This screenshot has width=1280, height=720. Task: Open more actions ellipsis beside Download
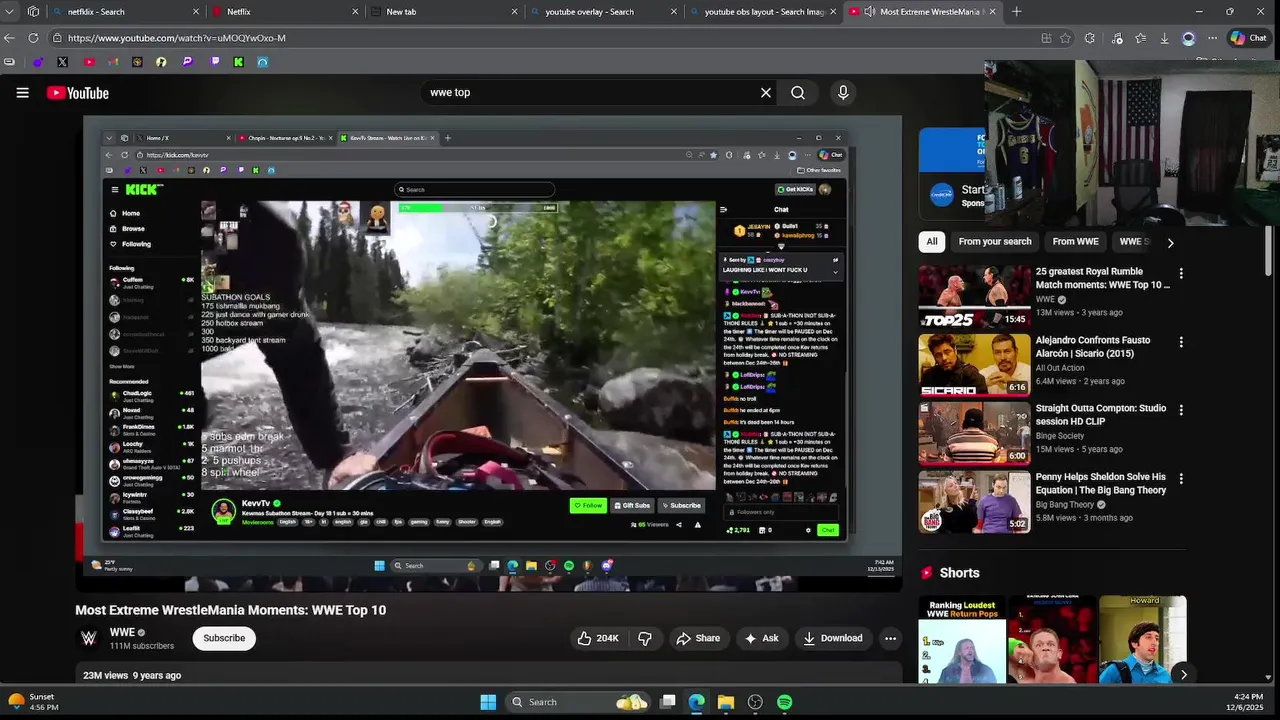tap(890, 638)
